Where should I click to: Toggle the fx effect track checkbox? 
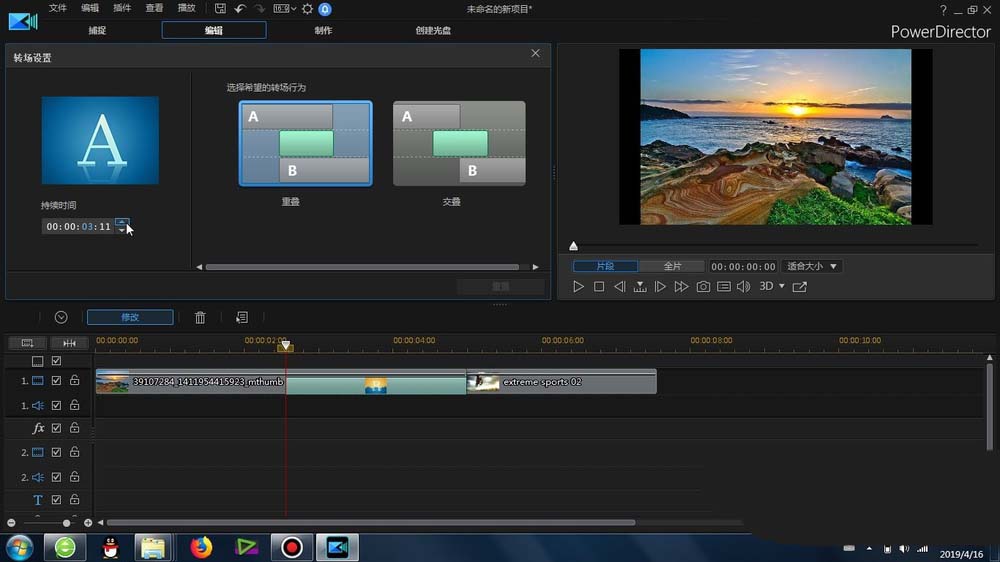(x=57, y=428)
